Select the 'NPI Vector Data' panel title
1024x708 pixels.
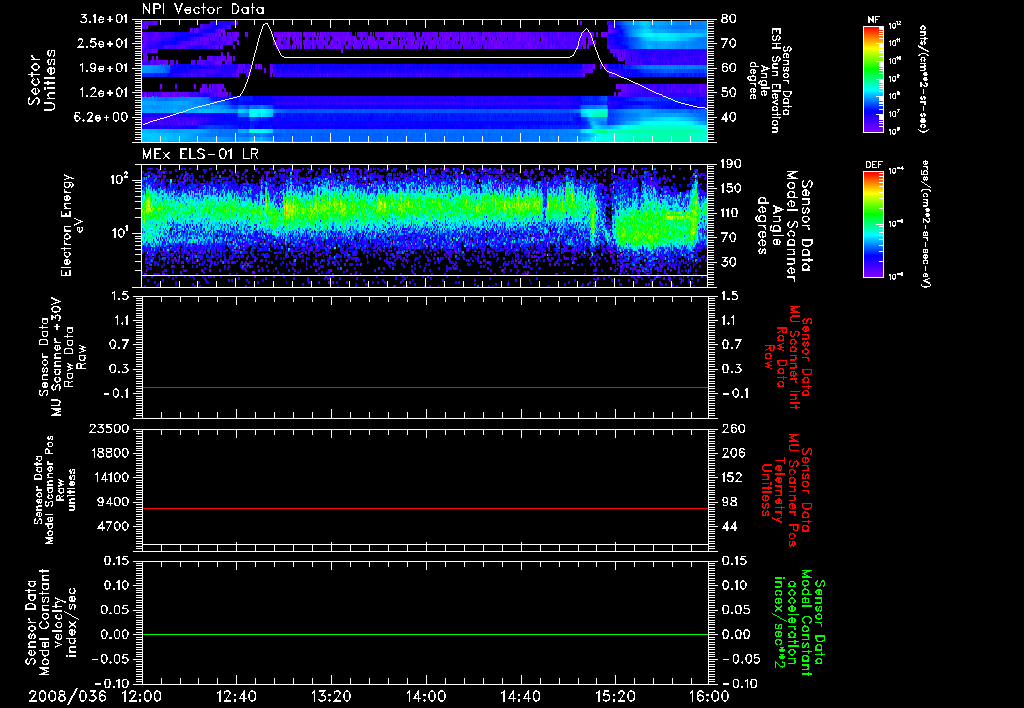203,9
